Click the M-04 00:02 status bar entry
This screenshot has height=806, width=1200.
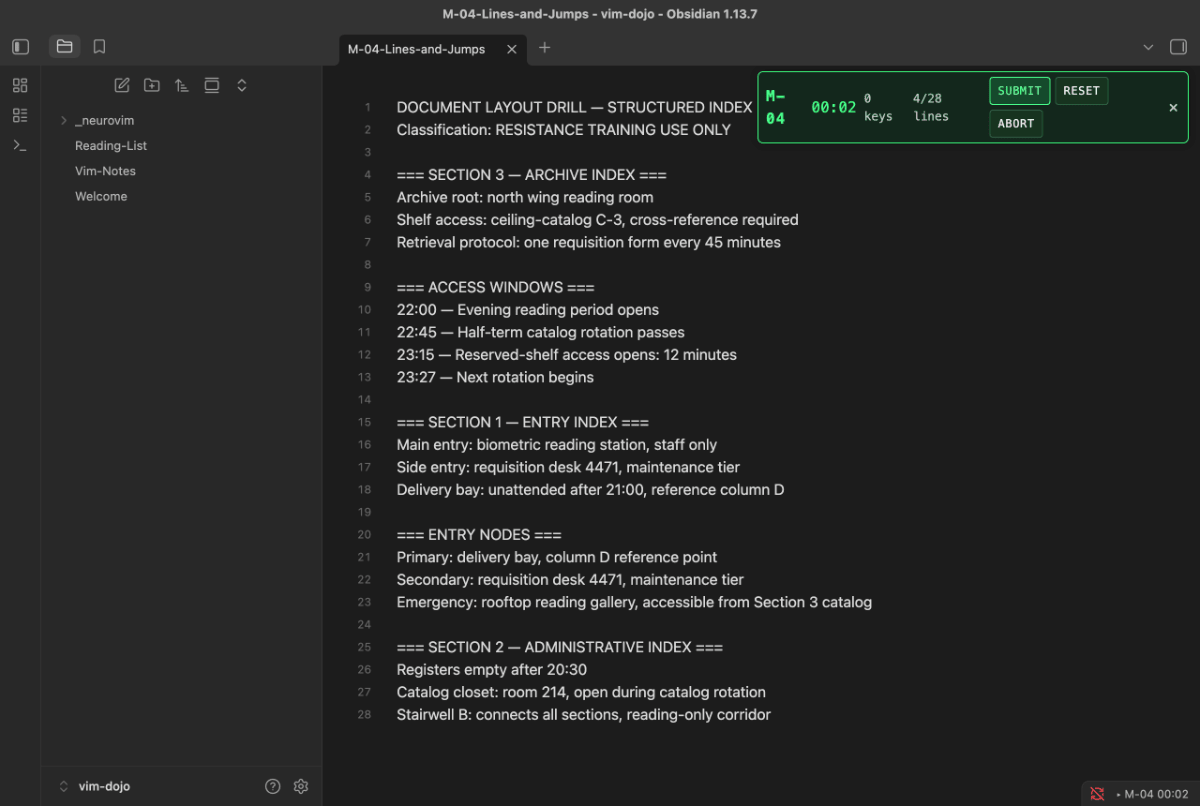click(x=1151, y=794)
